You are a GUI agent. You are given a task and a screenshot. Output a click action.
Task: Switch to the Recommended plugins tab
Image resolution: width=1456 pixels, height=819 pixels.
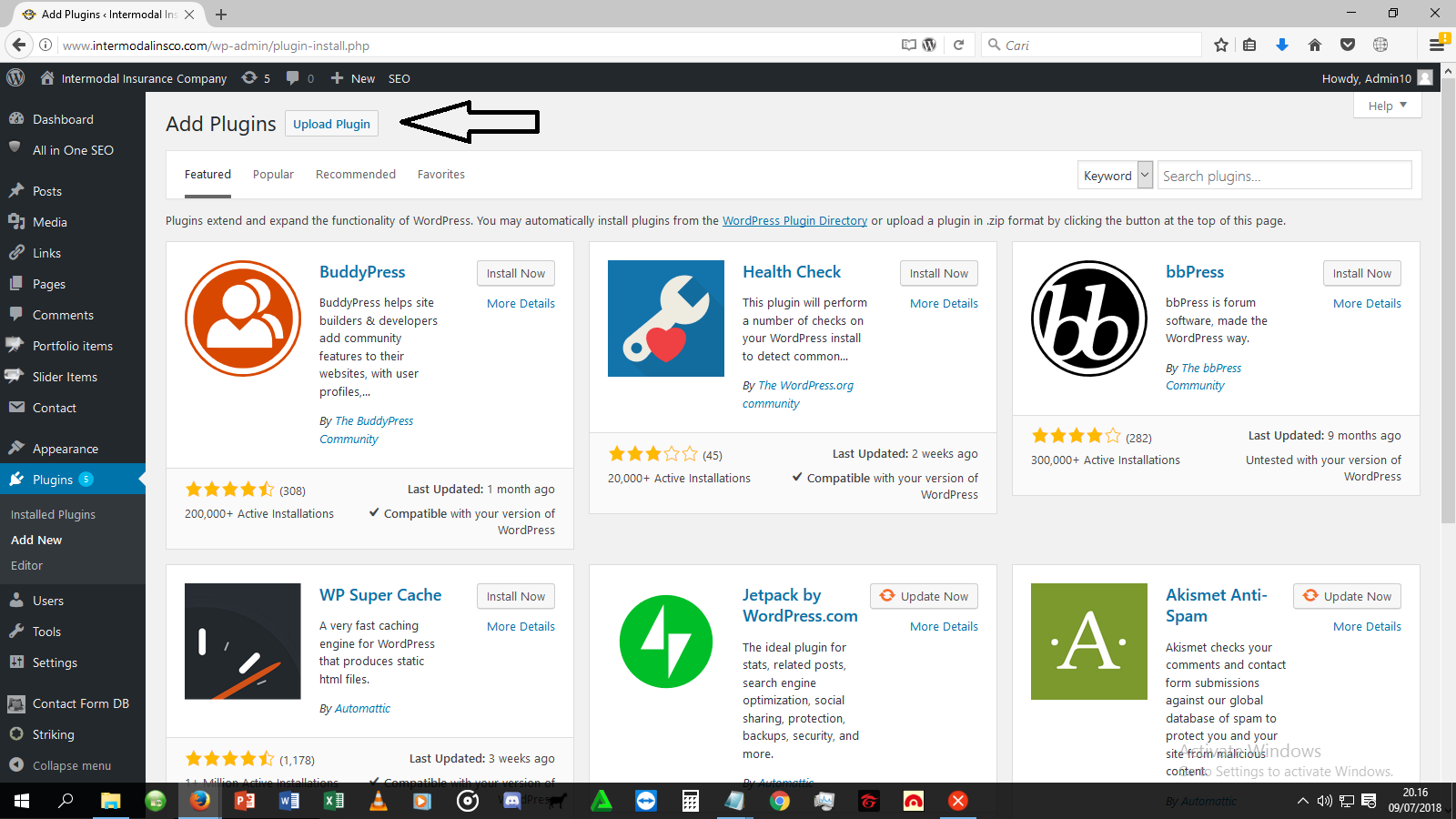pyautogui.click(x=356, y=175)
